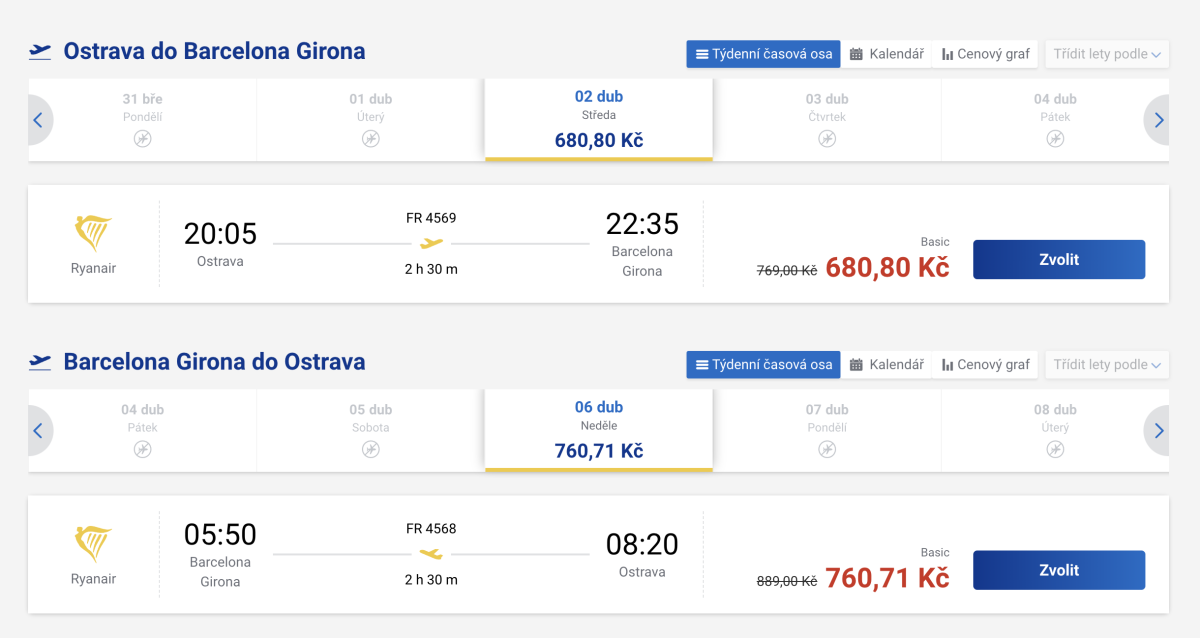Choose the 680,80 Kč flight with Zvolit
Viewport: 1200px width, 638px height.
(x=1058, y=259)
